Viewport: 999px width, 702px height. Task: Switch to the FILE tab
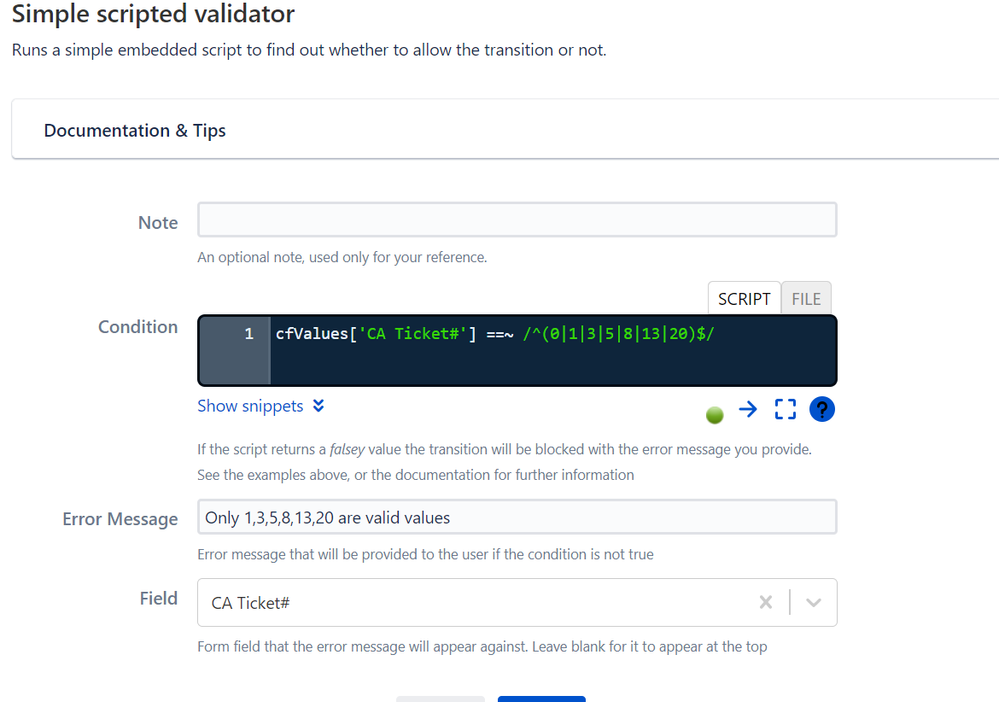(806, 298)
